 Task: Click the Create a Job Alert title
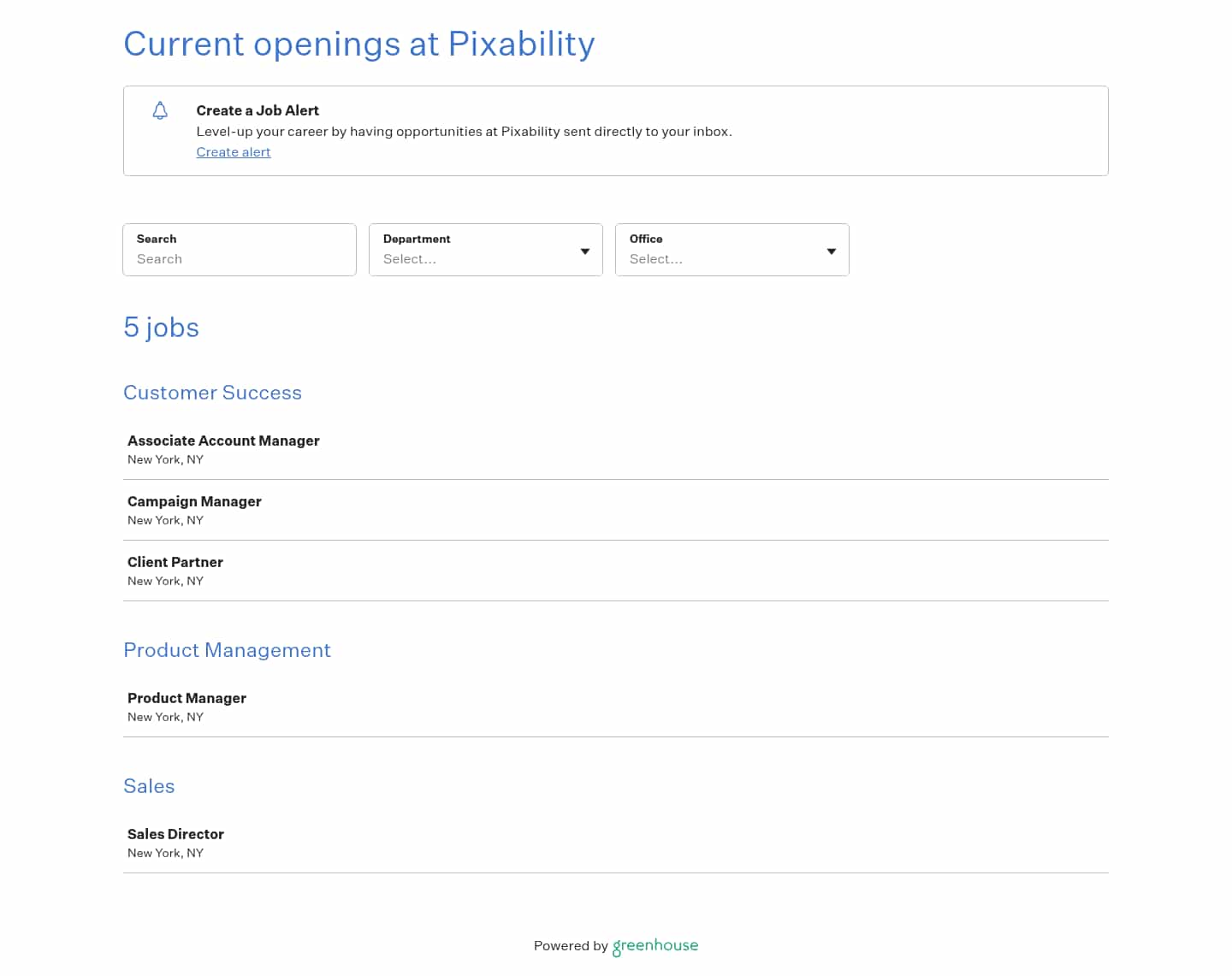point(258,110)
